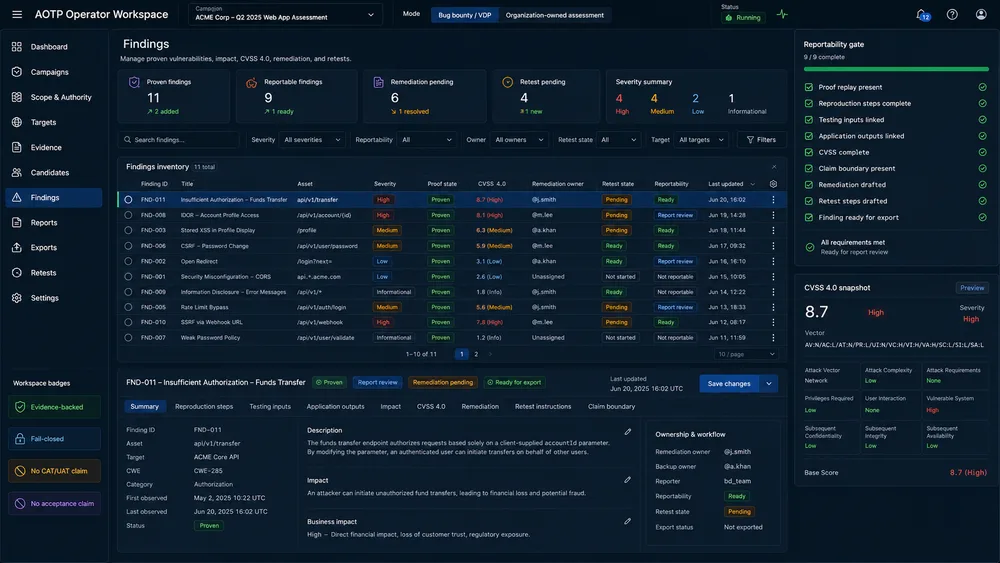Screen dimensions: 1000x563
Task: Click the activity pulse icon near Status
Action: tap(782, 15)
